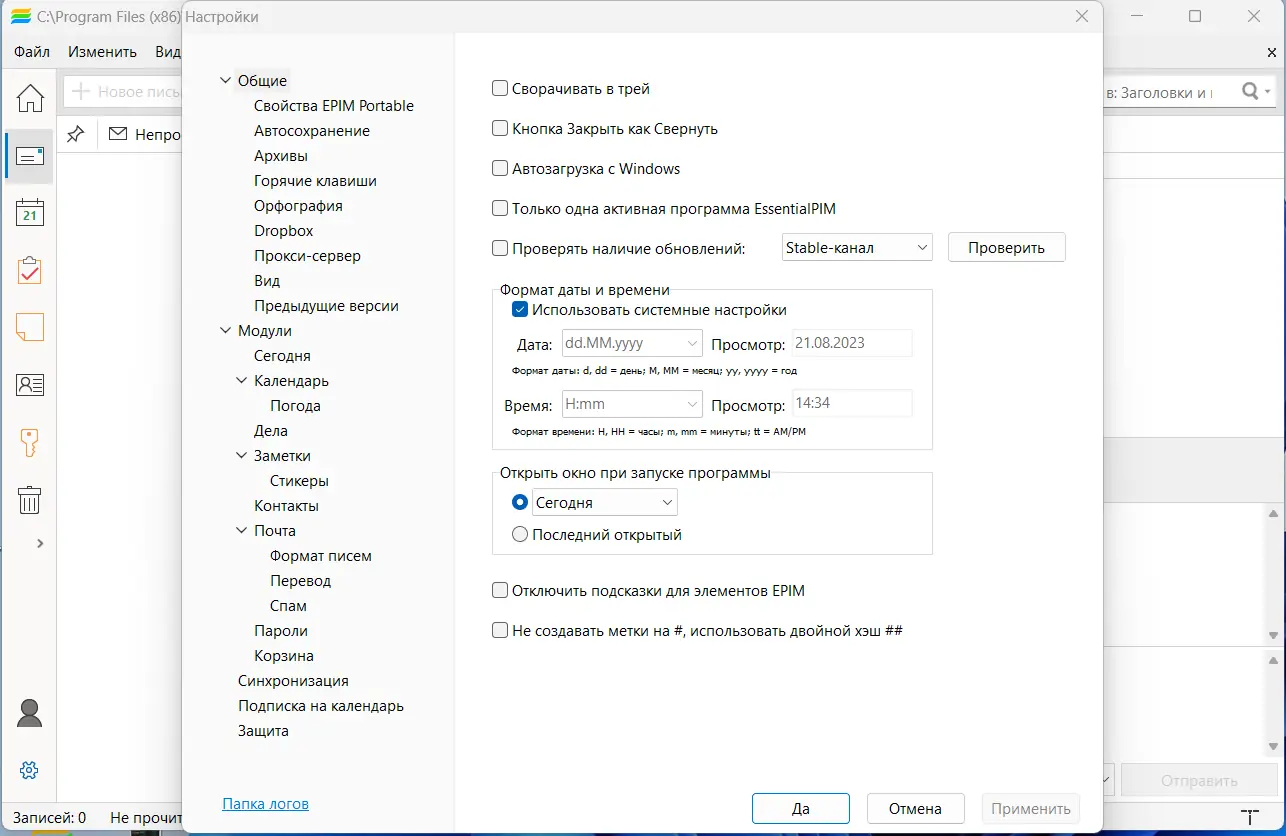This screenshot has height=836, width=1286.
Task: Collapse the Общие tree node chevron
Action: pos(225,81)
